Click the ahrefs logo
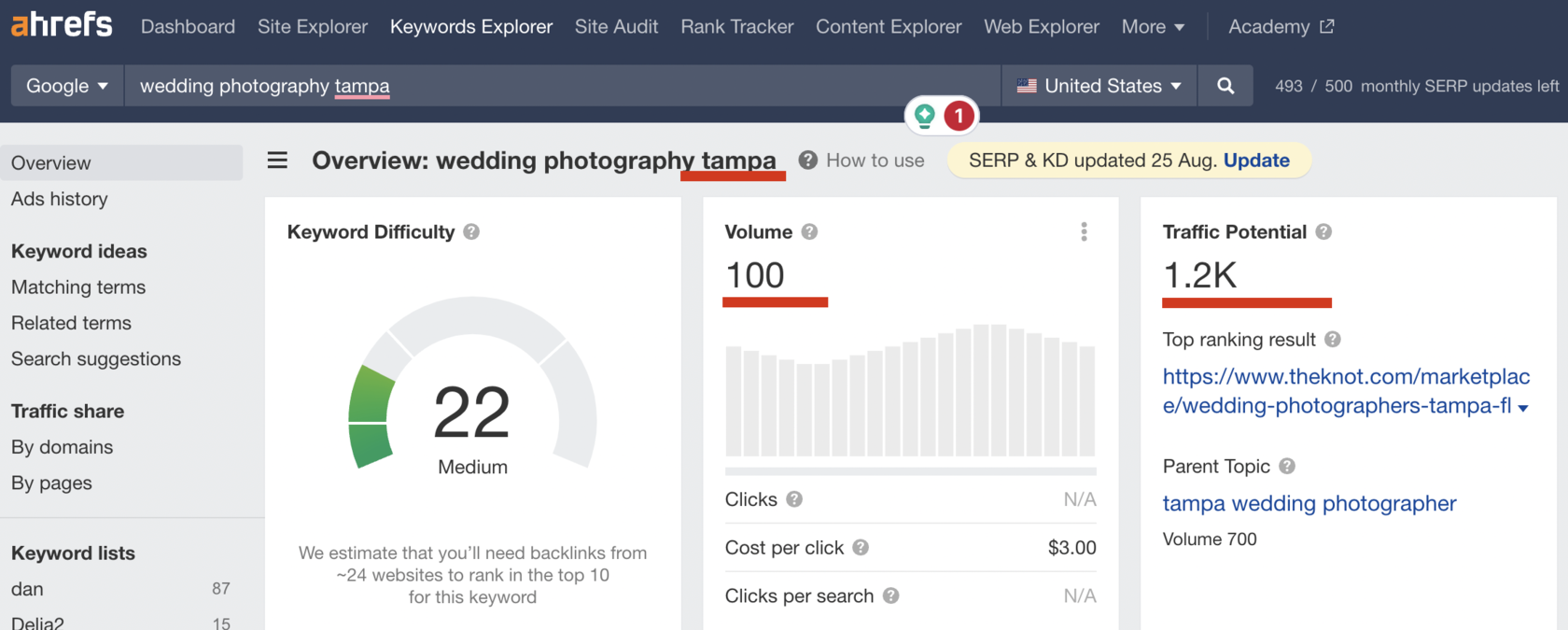1568x630 pixels. coord(62,25)
